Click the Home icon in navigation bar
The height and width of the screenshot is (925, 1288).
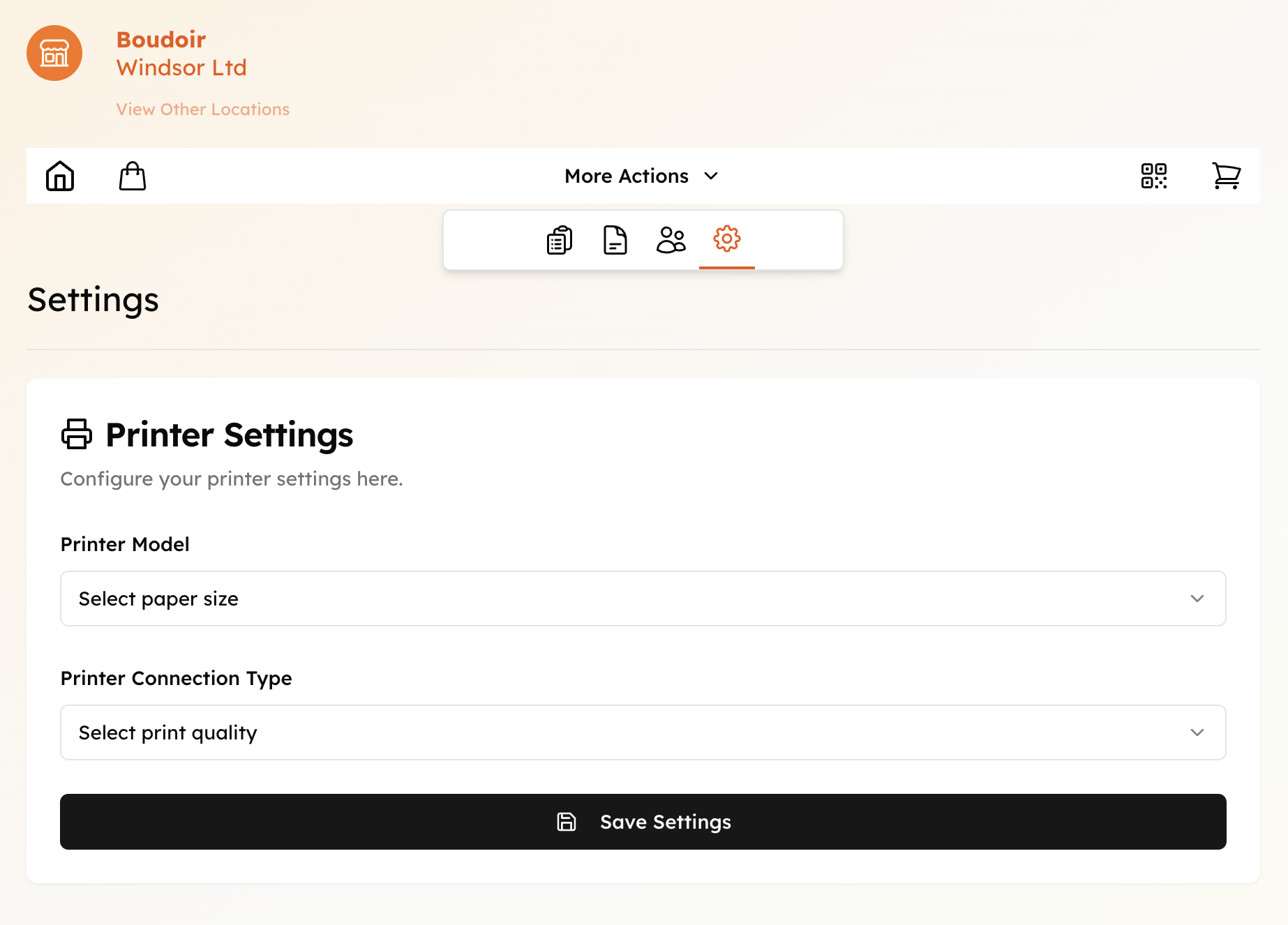[x=60, y=176]
